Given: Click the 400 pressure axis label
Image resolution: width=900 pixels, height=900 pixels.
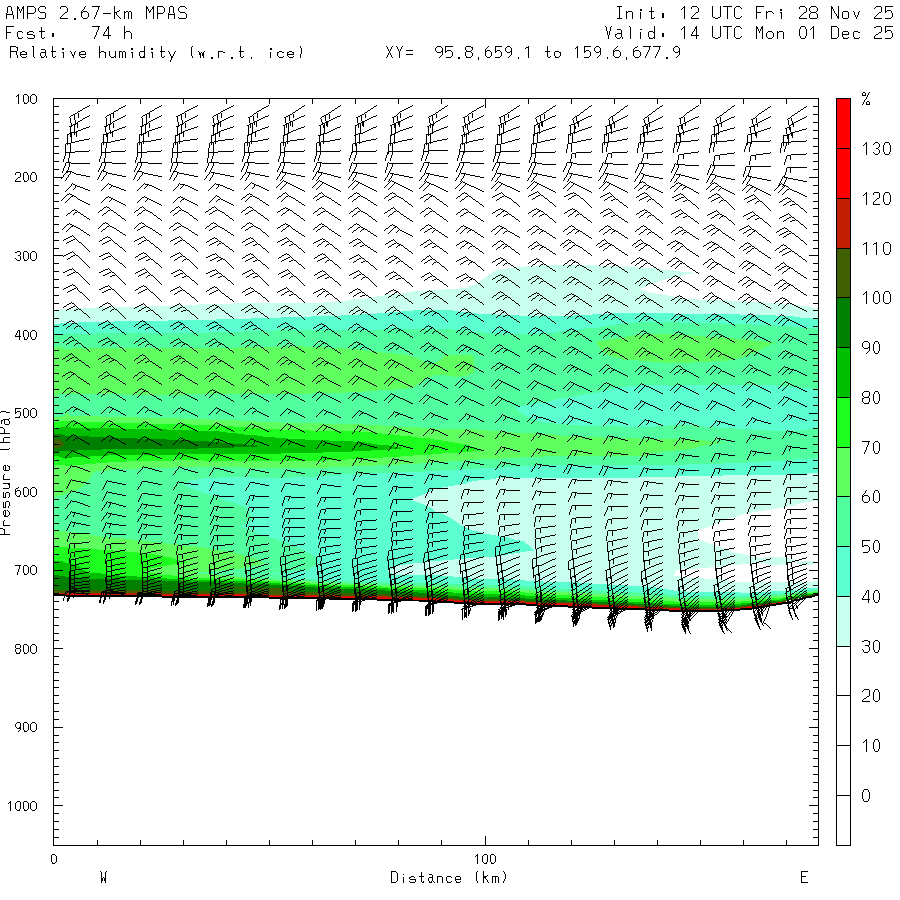Looking at the screenshot, I should [x=26, y=335].
